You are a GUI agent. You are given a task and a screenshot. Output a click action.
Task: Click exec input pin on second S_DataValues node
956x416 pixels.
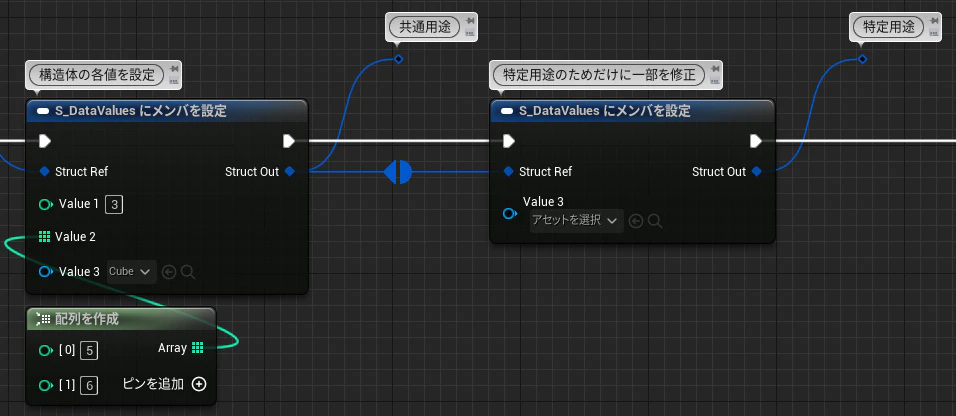509,141
